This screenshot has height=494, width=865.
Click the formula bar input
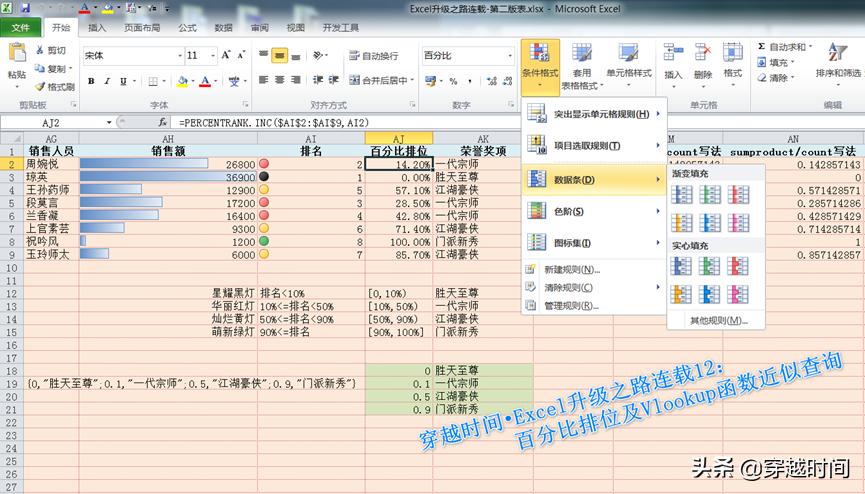519,123
